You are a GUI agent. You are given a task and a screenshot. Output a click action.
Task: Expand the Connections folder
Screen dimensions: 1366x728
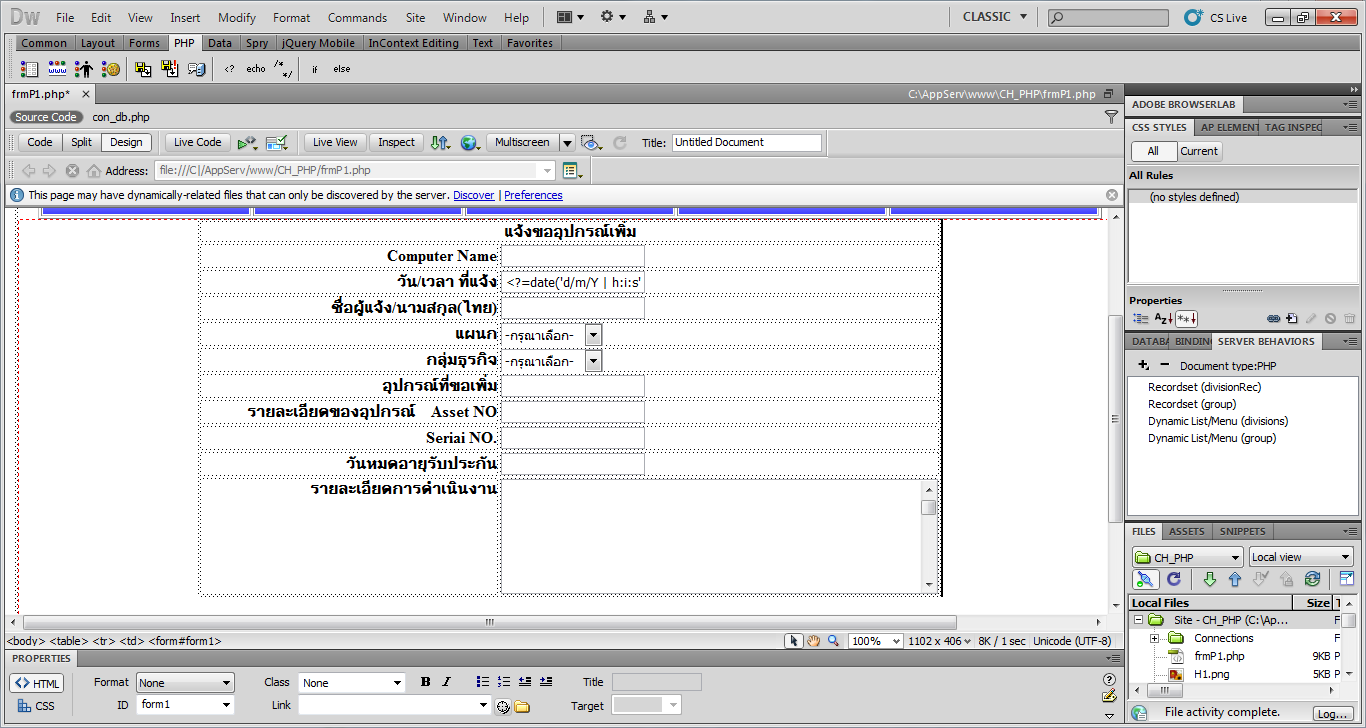(1154, 638)
